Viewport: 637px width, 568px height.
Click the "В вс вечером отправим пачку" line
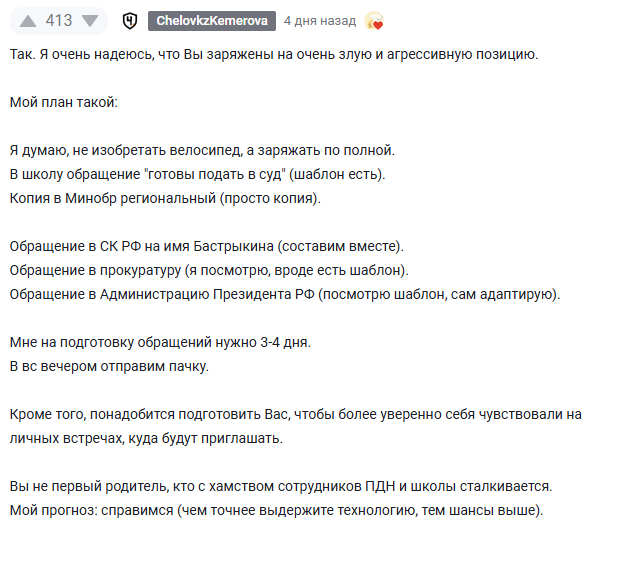109,366
